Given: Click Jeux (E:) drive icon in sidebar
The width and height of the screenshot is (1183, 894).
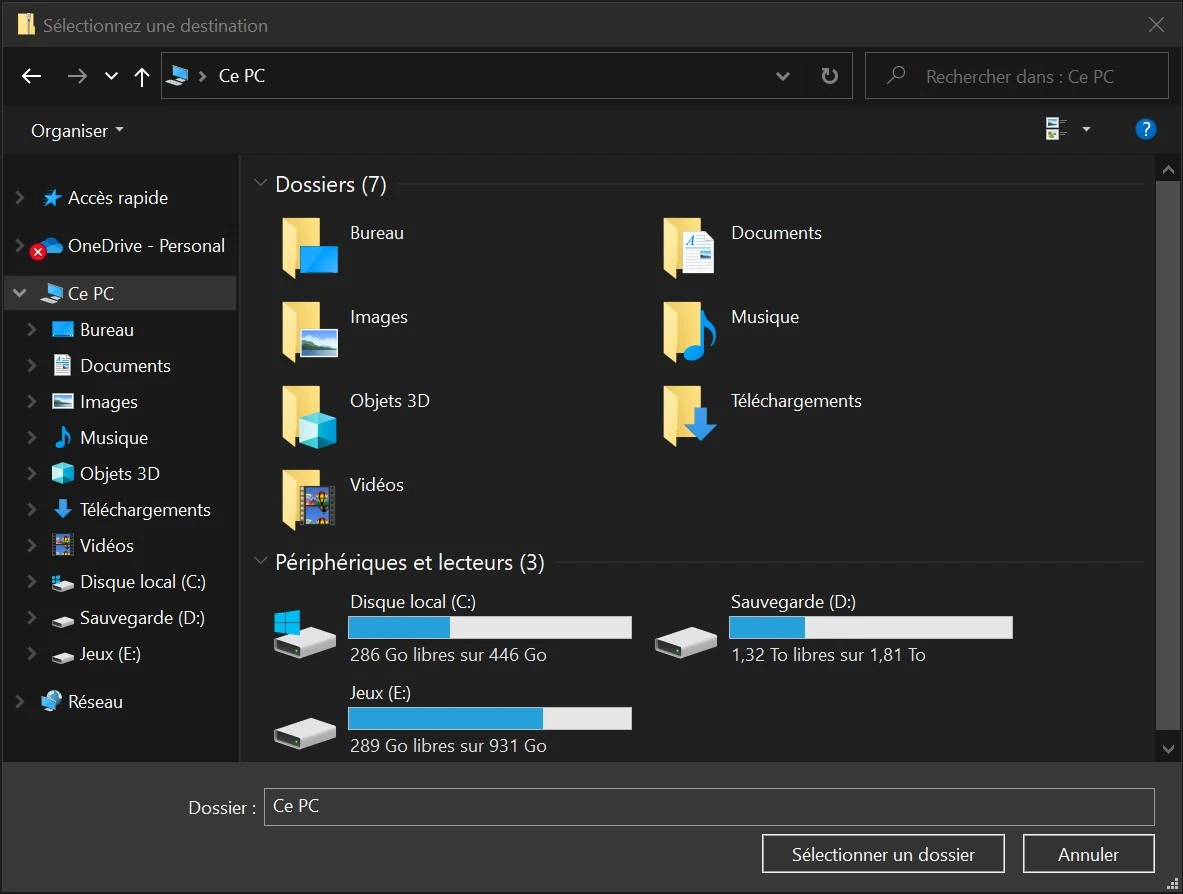Looking at the screenshot, I should [63, 656].
